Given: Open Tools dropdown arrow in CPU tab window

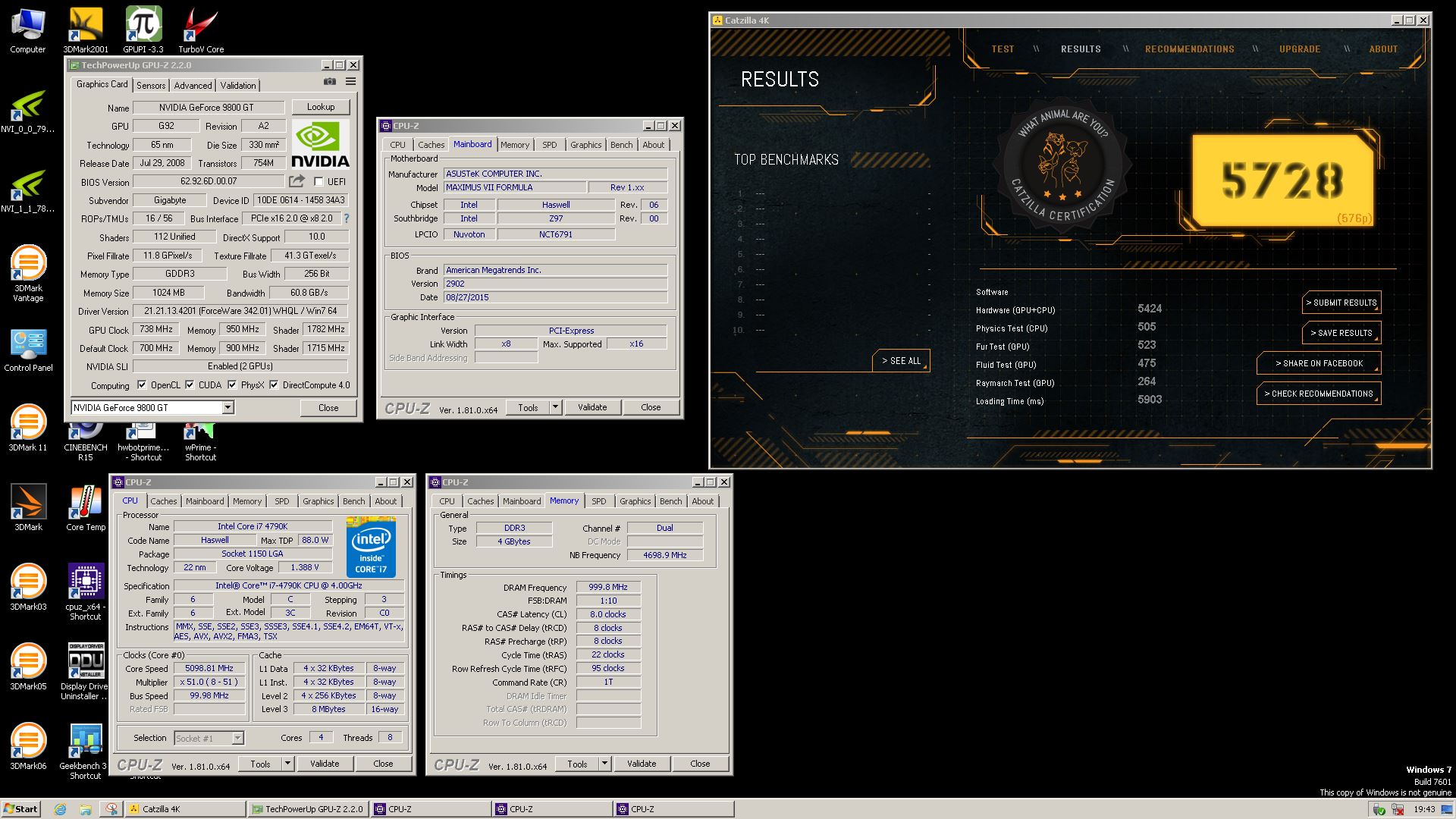Looking at the screenshot, I should click(287, 764).
